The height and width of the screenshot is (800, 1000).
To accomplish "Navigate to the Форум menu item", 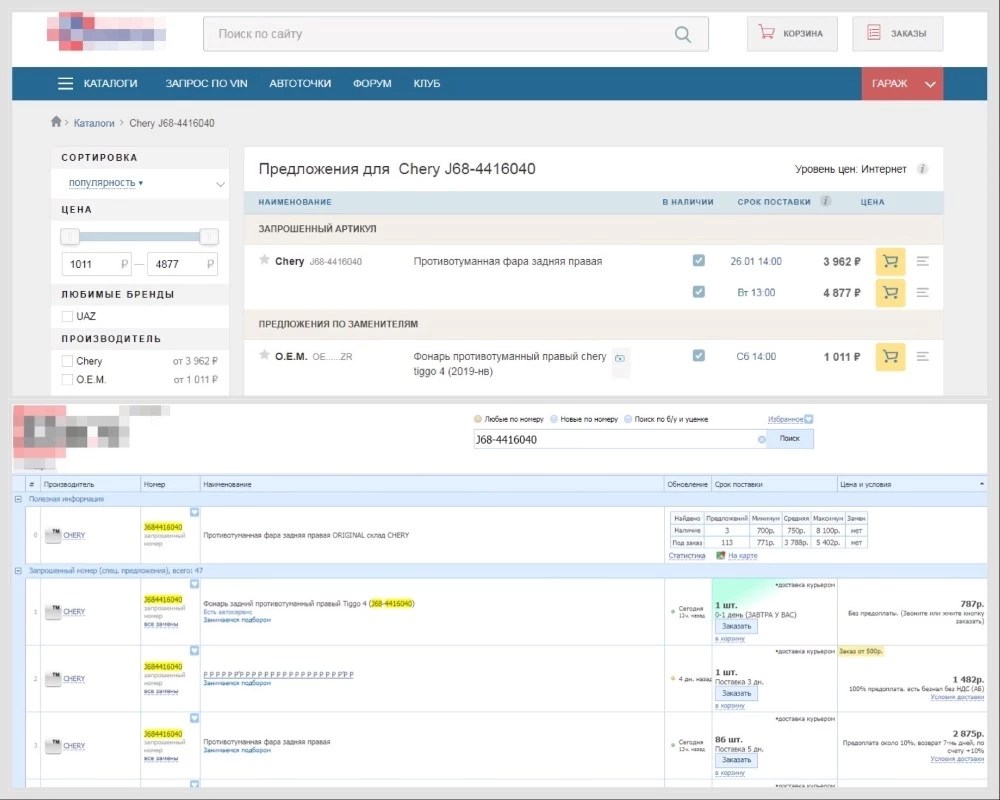I will point(372,84).
